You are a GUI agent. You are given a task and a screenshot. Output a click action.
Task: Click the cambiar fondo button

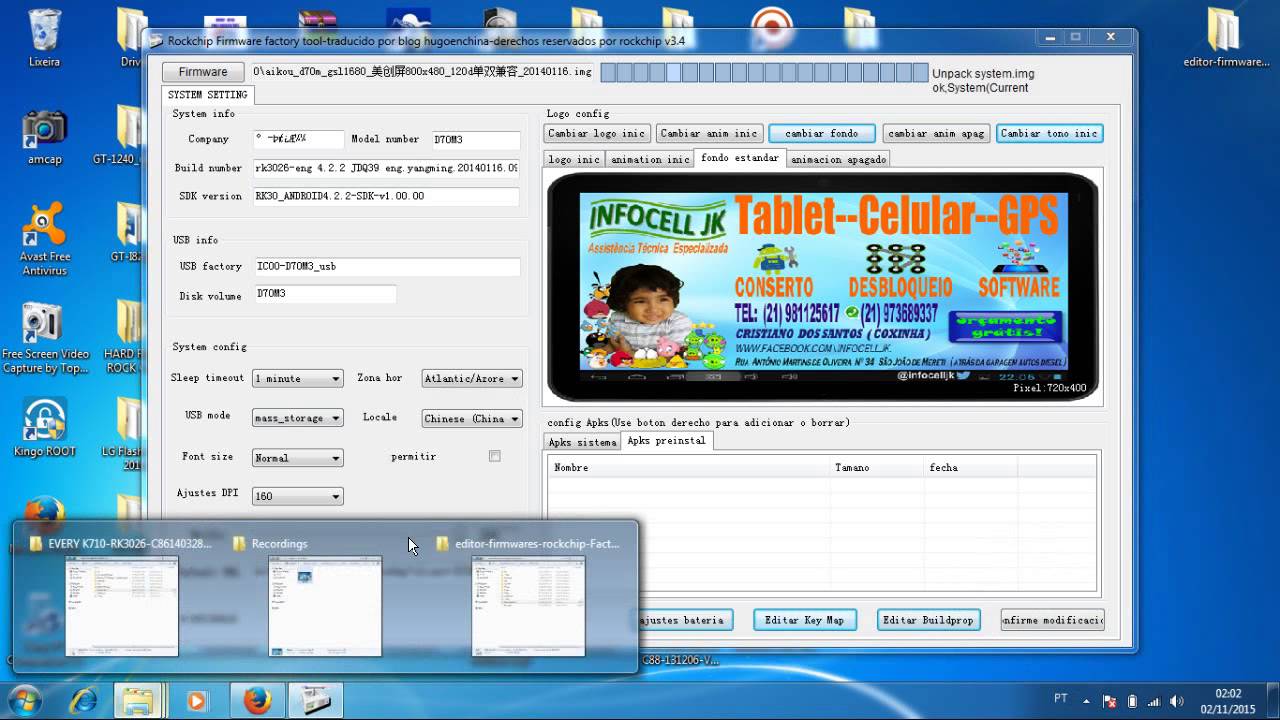822,133
